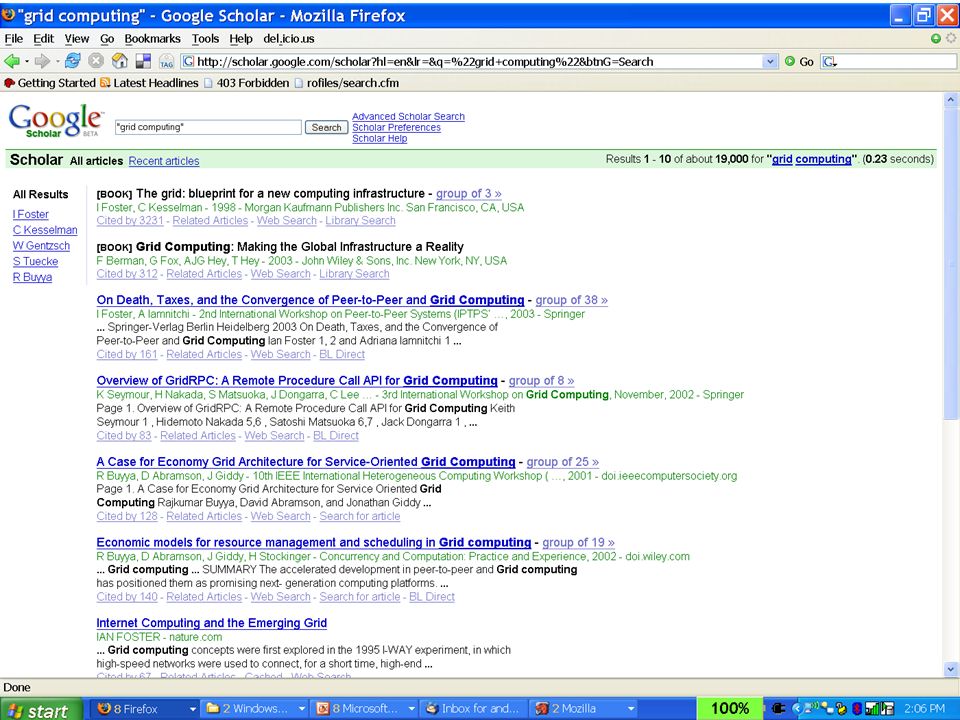Click the green add icon at top right
This screenshot has width=960, height=720.
[936, 39]
